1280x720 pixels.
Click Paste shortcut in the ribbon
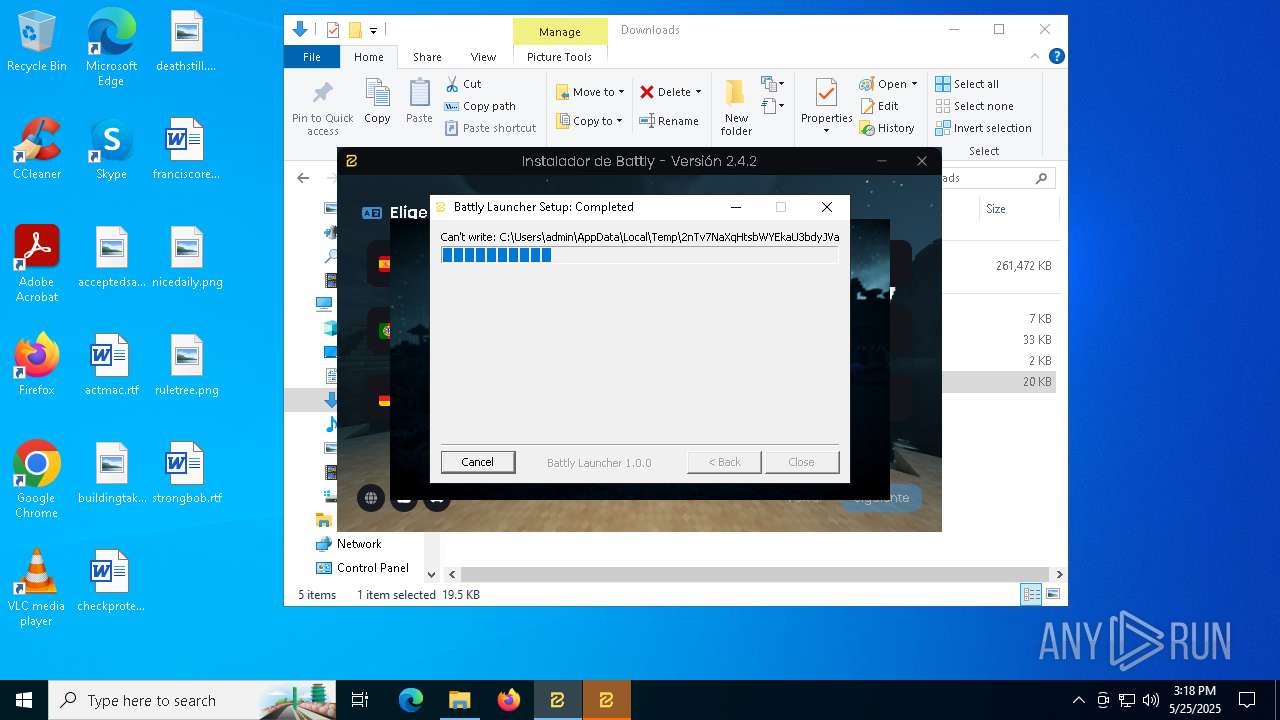(x=491, y=128)
